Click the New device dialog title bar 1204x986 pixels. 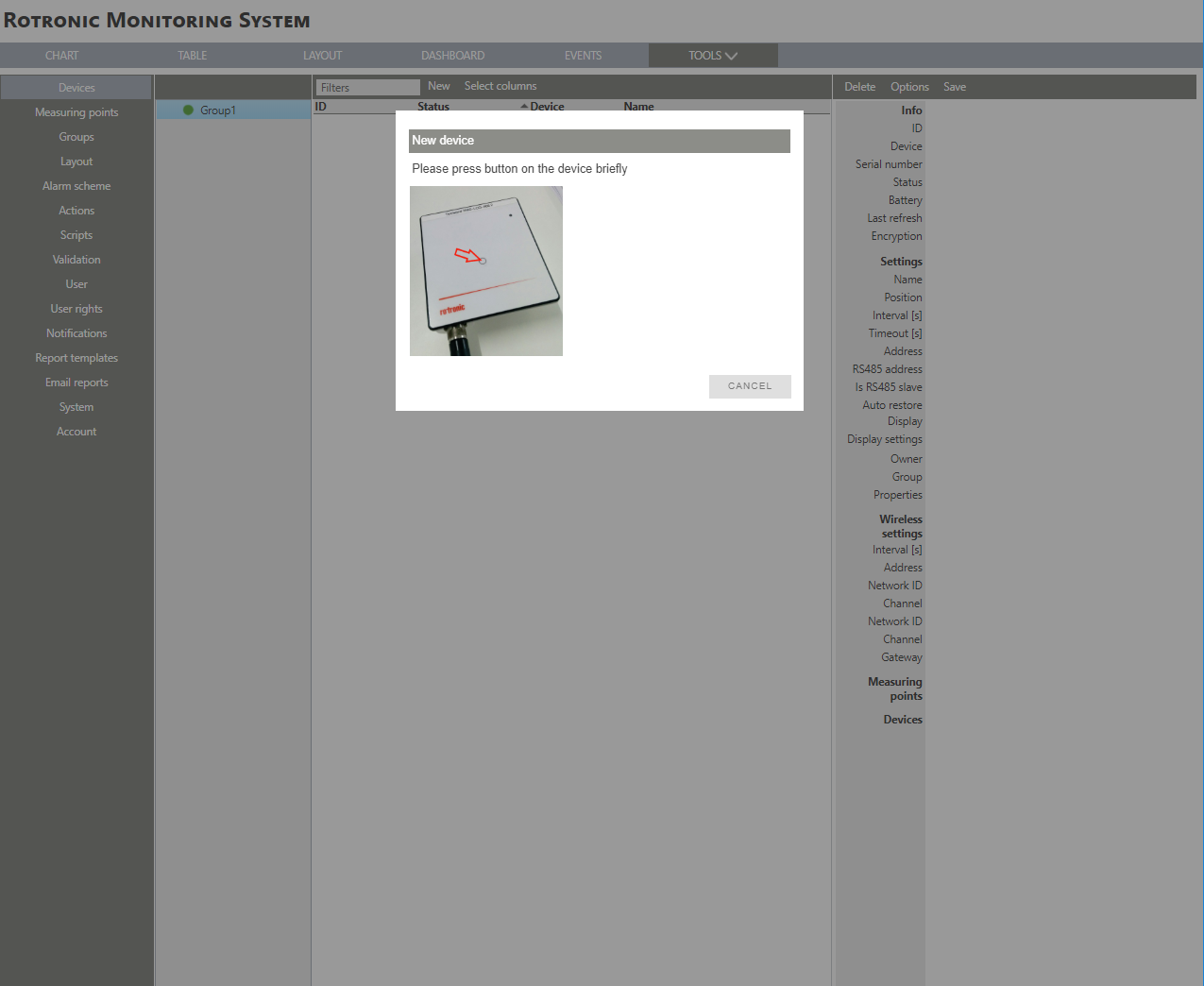point(600,141)
